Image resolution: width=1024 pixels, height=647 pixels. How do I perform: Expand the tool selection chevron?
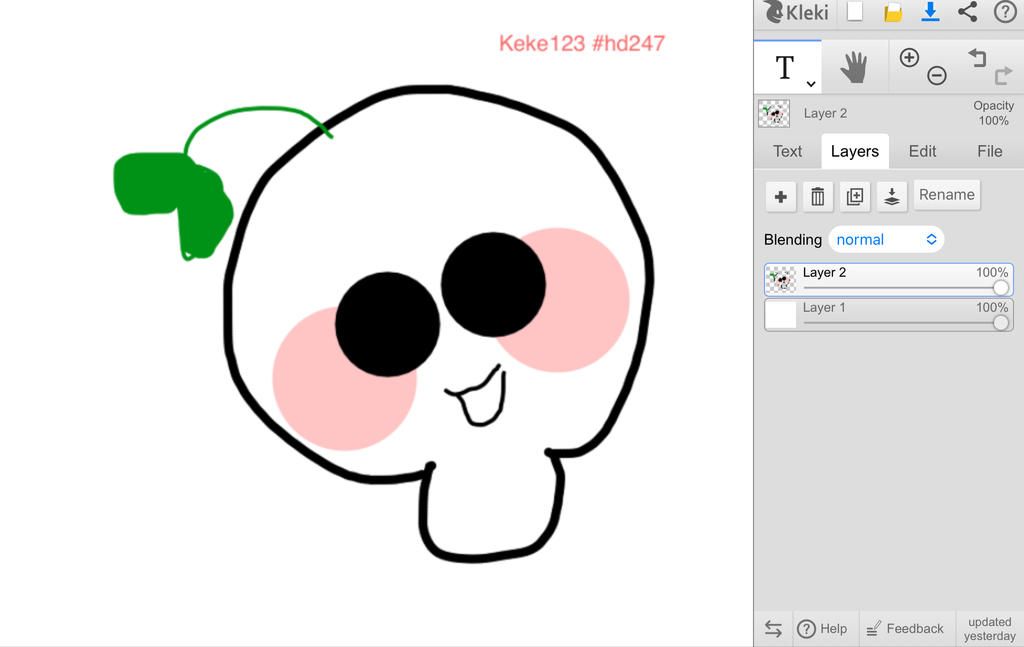tap(810, 84)
